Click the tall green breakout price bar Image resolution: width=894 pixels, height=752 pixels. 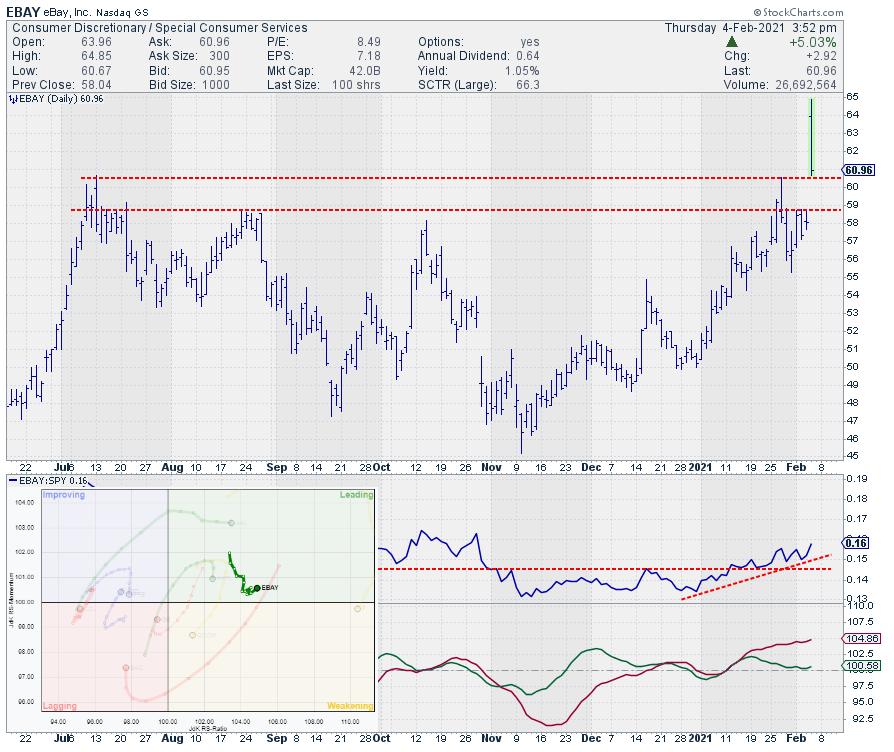[x=812, y=137]
